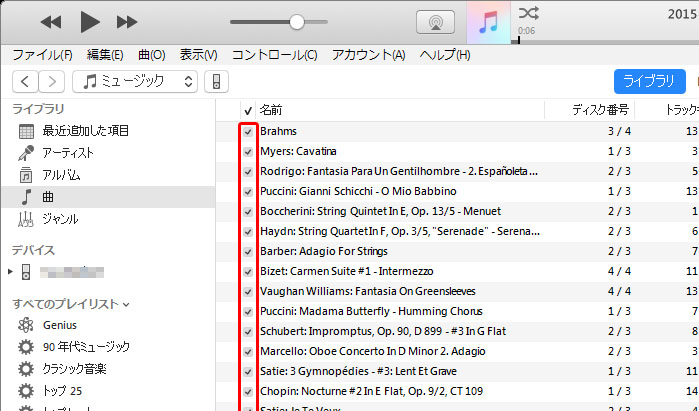Viewport: 699px width, 411px height.
Task: Click the ライブラリ button
Action: pos(649,81)
